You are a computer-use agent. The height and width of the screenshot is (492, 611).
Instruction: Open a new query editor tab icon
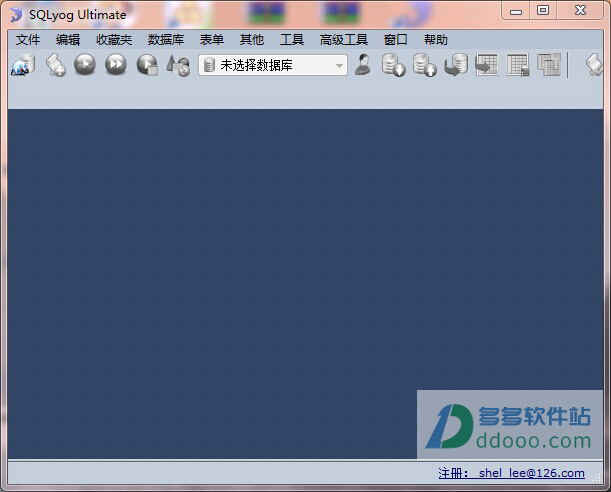(55, 65)
